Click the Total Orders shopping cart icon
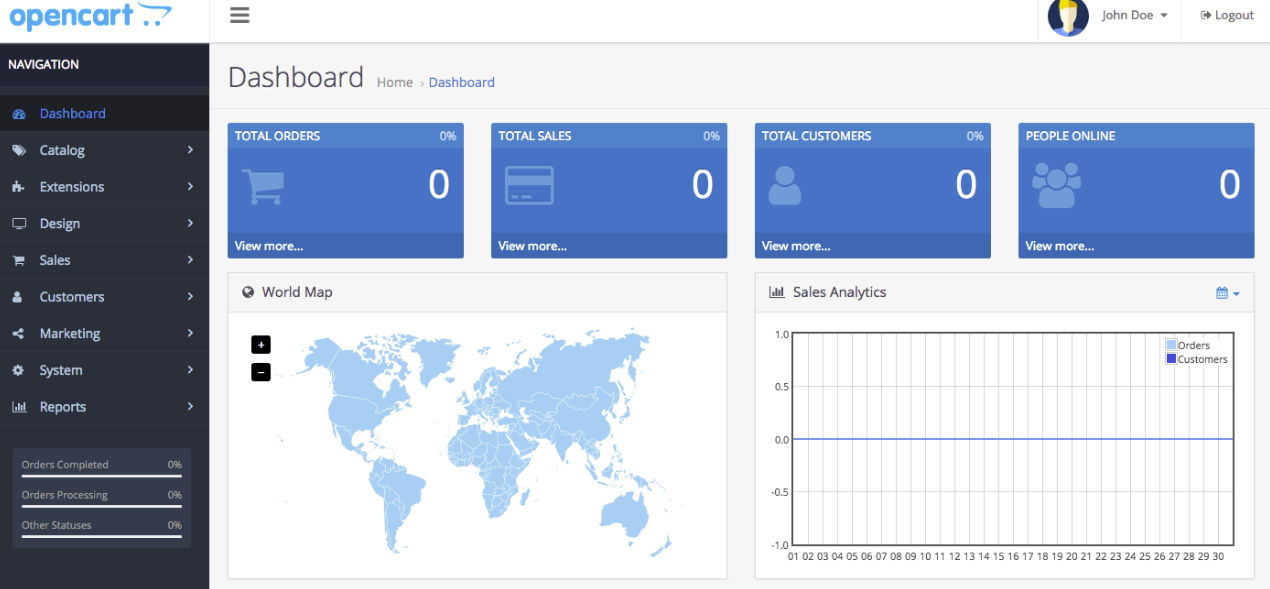 263,185
